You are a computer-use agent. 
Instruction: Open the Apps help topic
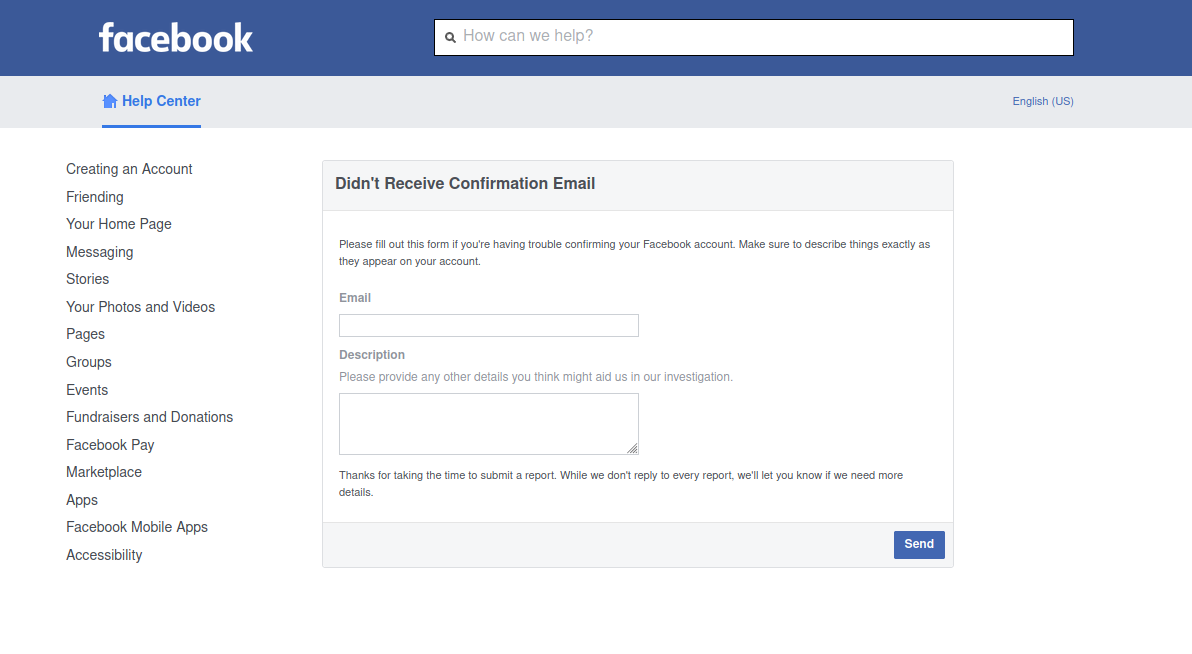(x=82, y=500)
